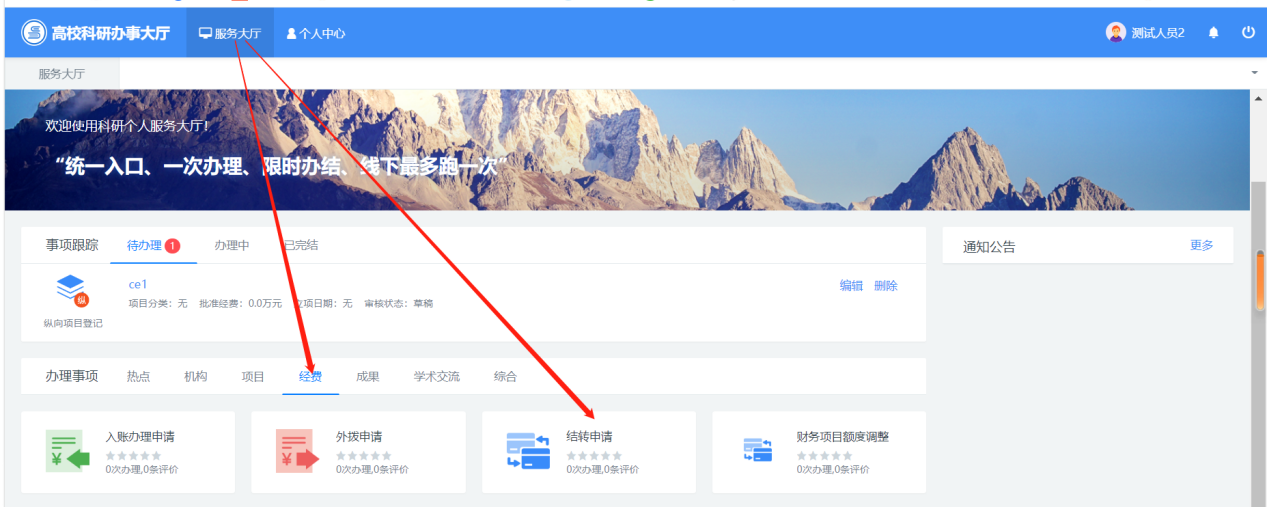The image size is (1267, 507).
Task: Open 更多 in 通知公告 panel
Action: coord(1201,246)
